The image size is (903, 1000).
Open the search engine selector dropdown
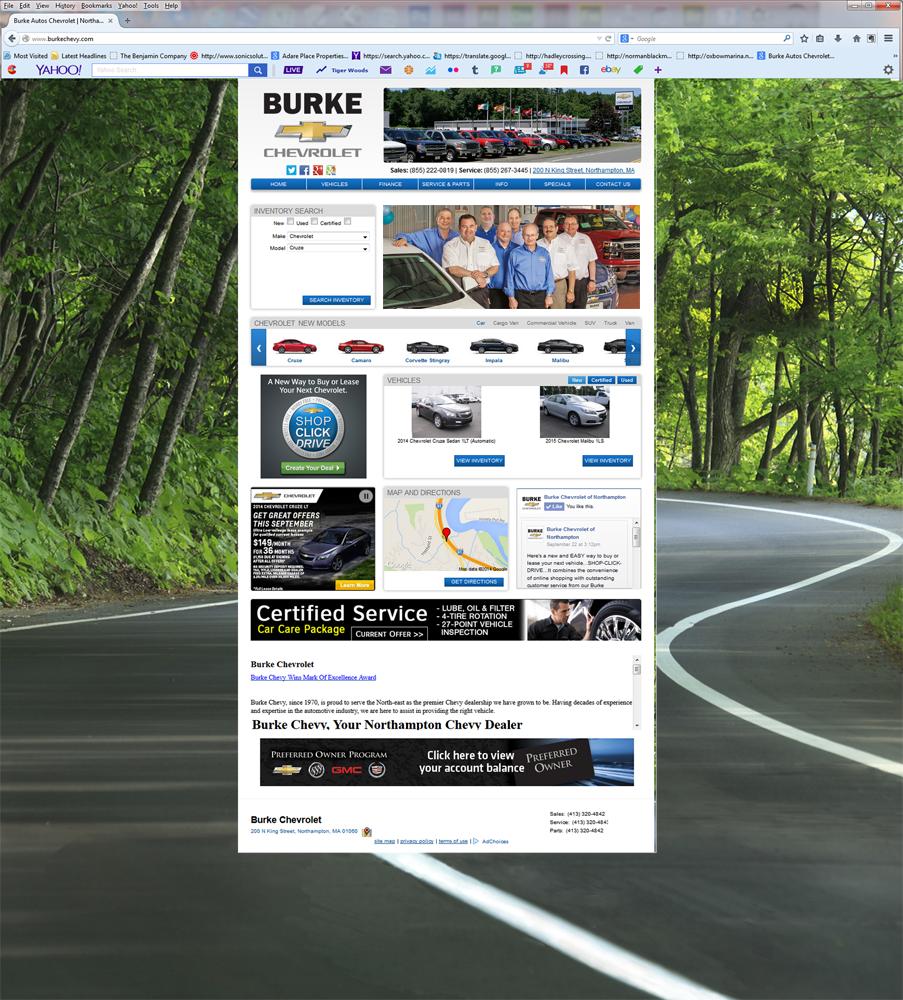[626, 38]
